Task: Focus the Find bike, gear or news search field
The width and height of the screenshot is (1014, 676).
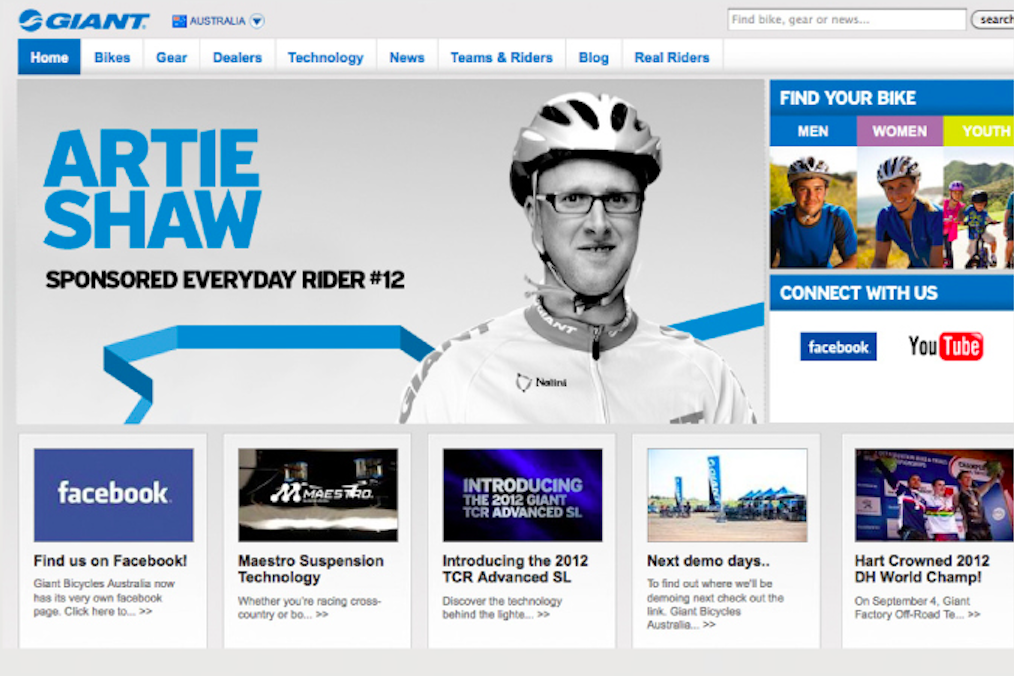Action: [x=847, y=19]
